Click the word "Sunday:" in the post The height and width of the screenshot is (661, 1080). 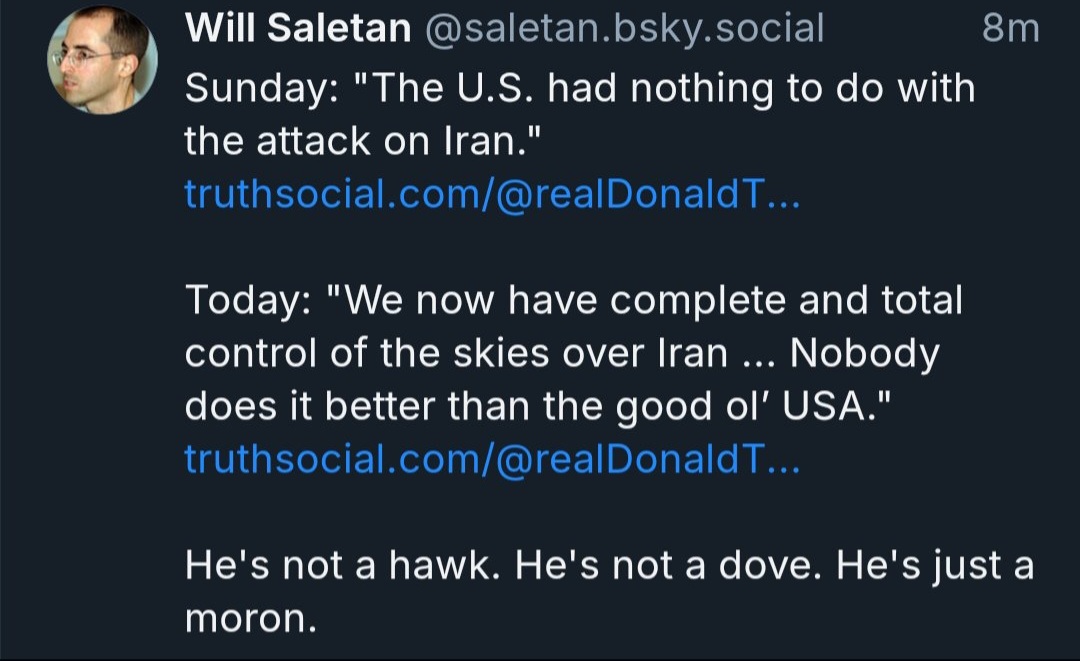tap(261, 89)
